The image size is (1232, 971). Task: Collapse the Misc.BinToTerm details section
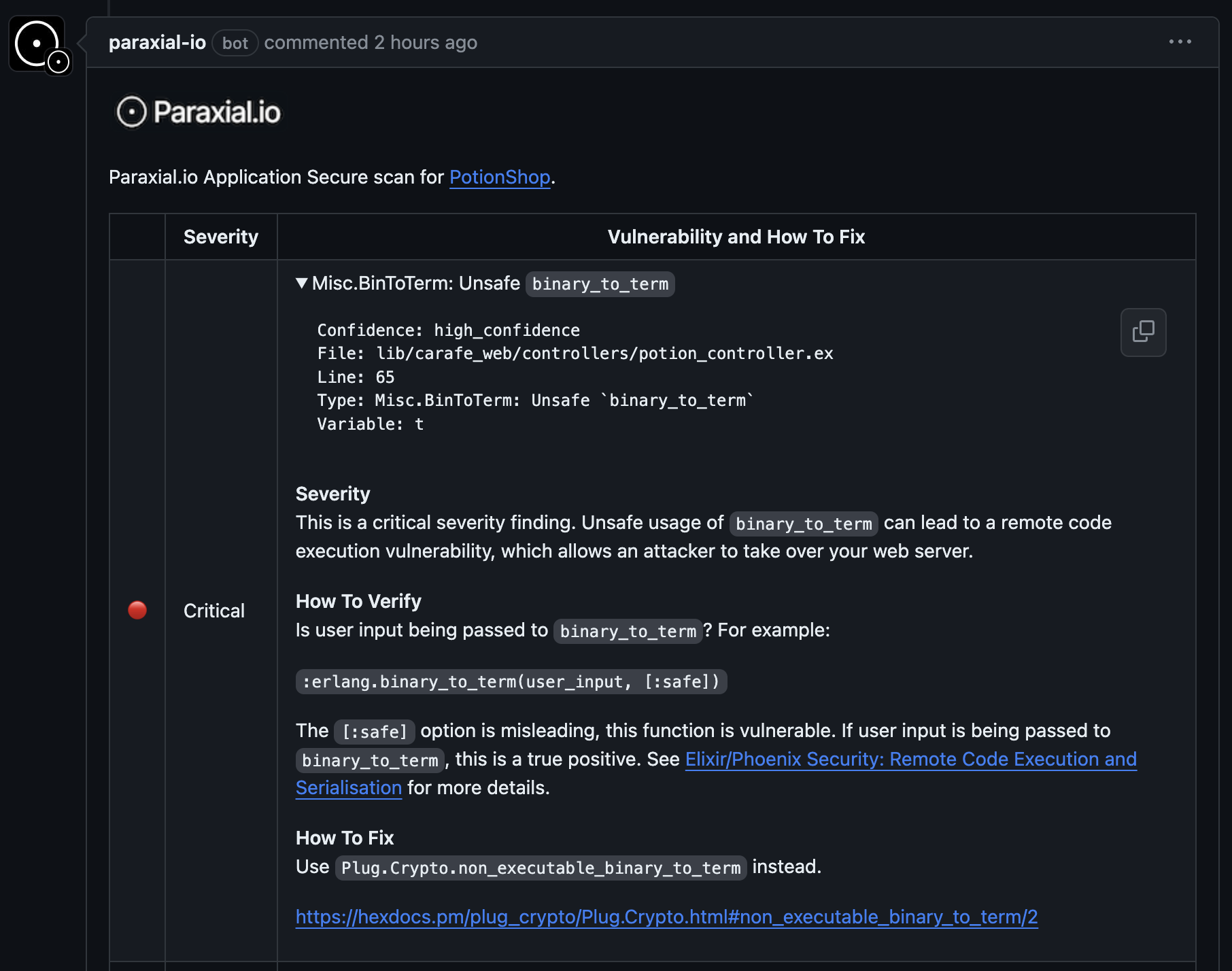tap(302, 283)
